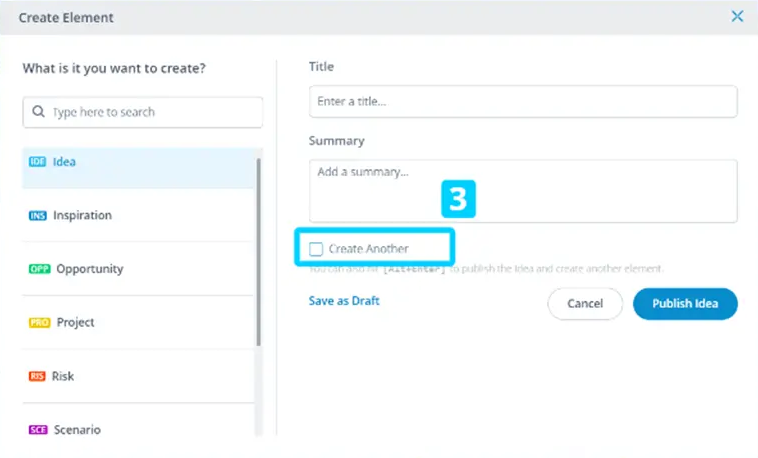Select the Risk label in the list
The width and height of the screenshot is (758, 458).
[x=63, y=377]
